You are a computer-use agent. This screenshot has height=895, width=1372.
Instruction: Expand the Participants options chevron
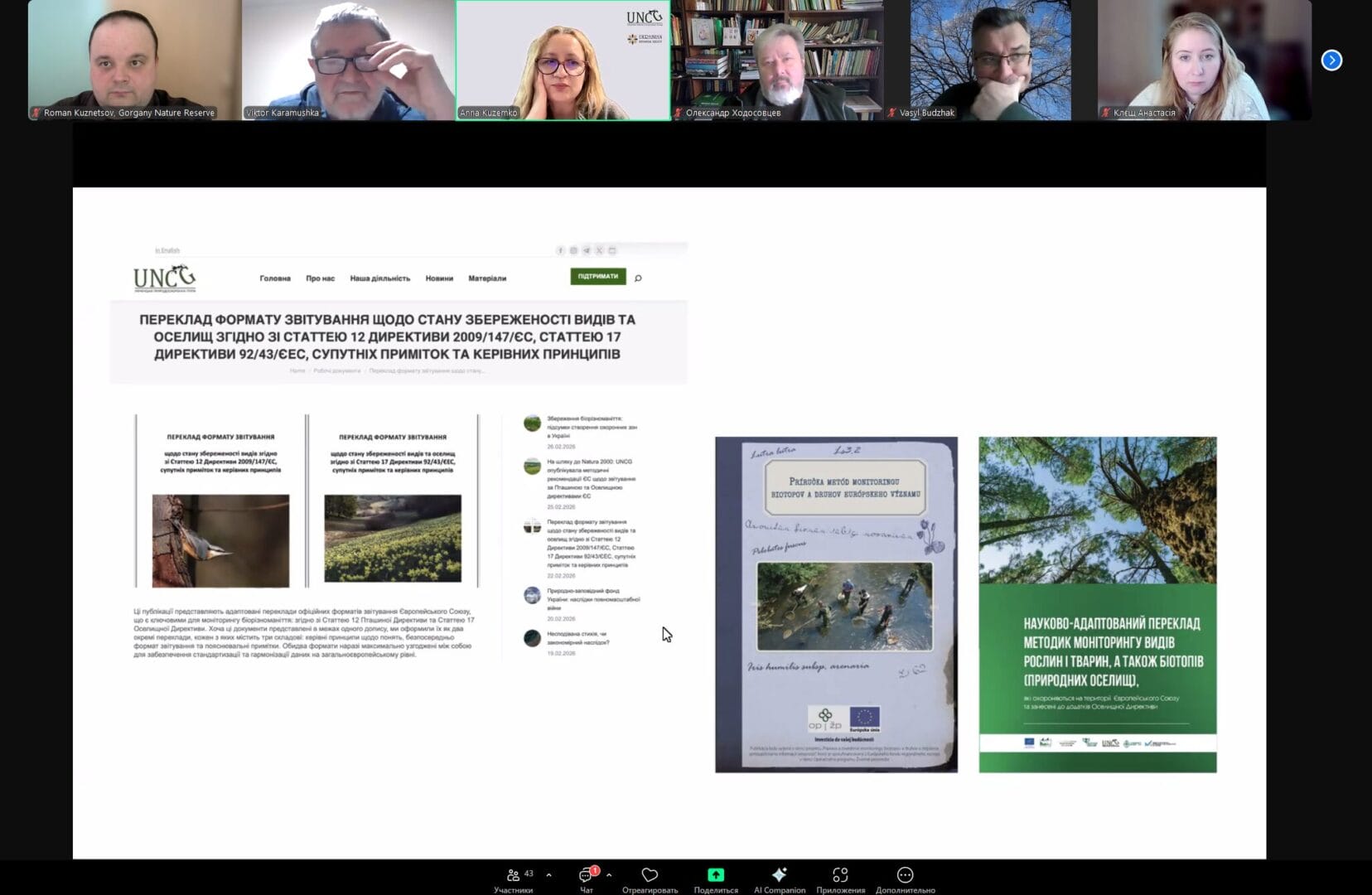tap(548, 875)
